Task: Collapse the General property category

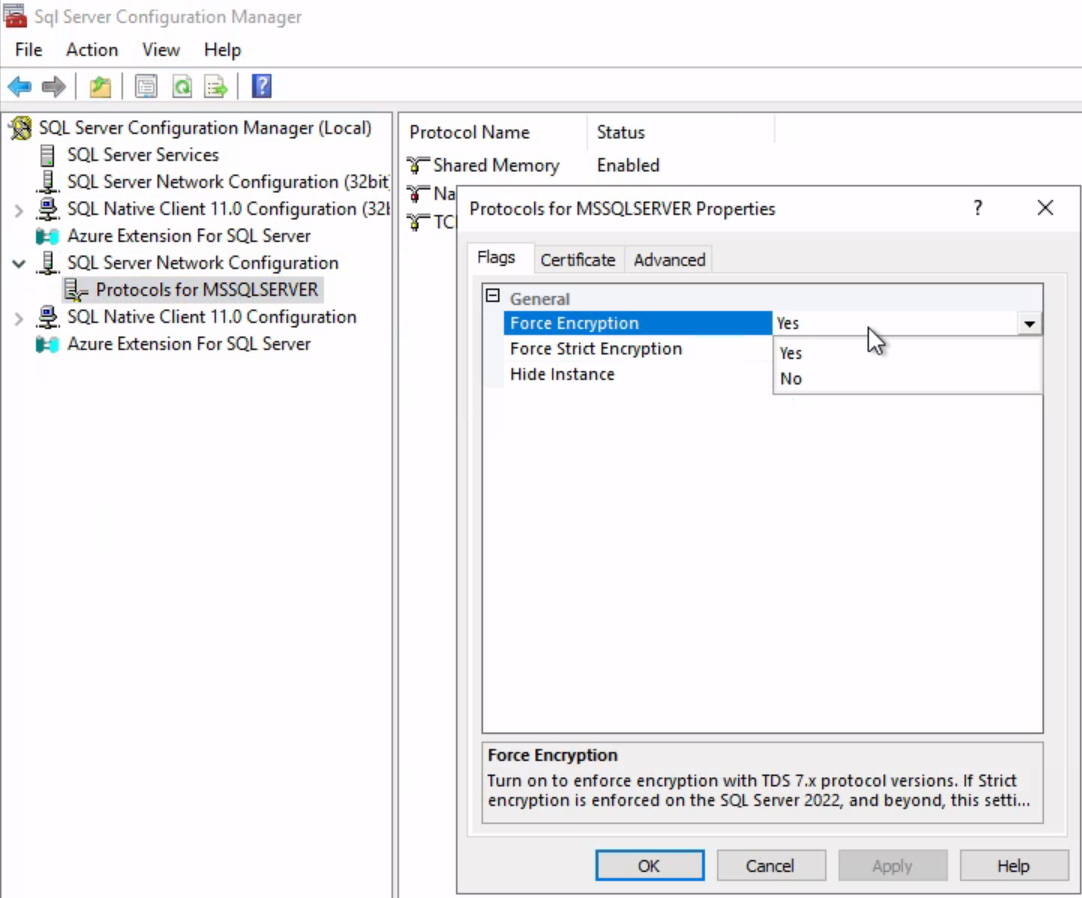Action: (493, 296)
